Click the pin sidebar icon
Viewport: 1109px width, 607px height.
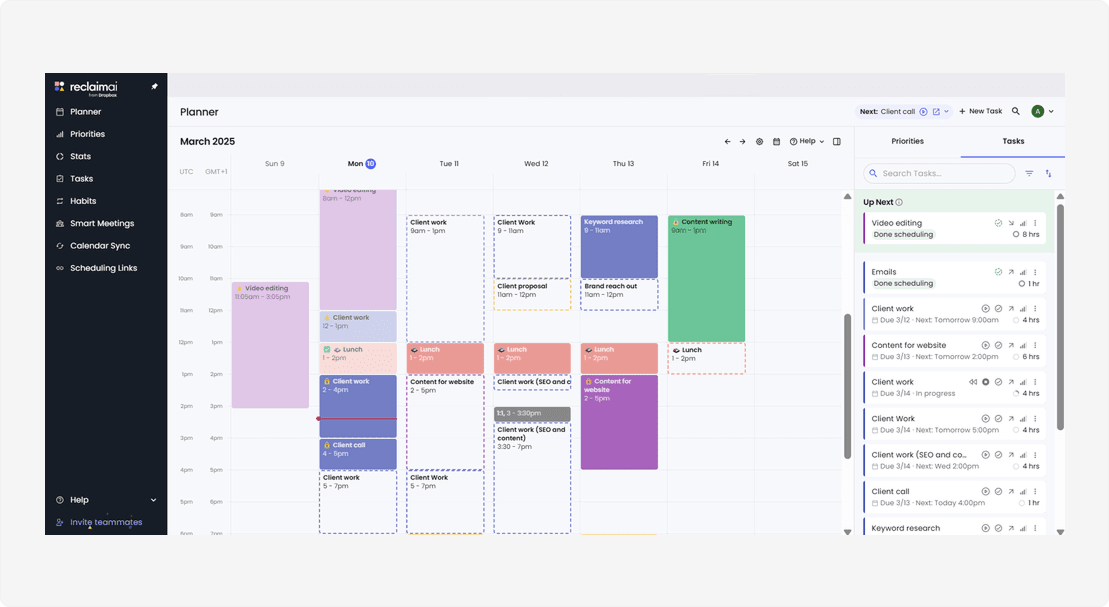coord(154,86)
